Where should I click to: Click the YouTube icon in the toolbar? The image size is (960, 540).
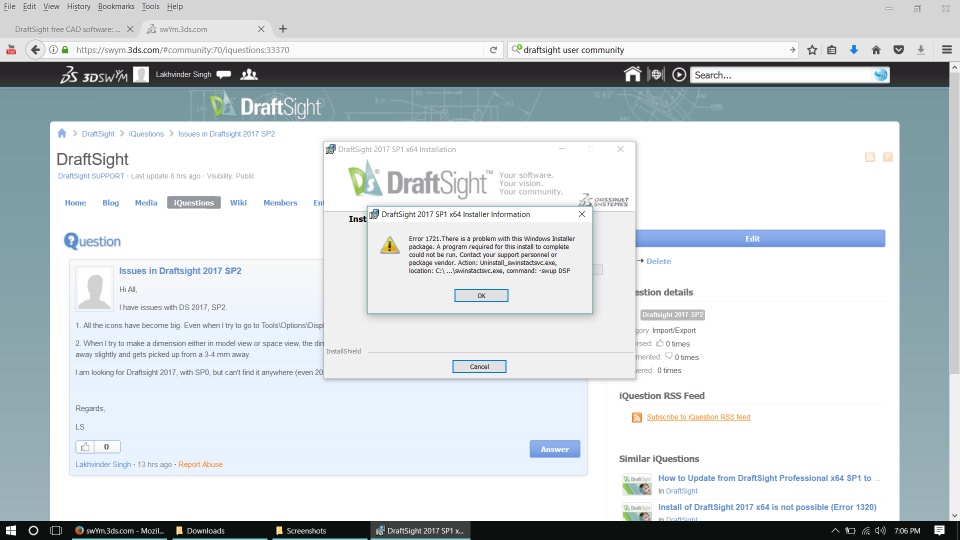click(11, 50)
